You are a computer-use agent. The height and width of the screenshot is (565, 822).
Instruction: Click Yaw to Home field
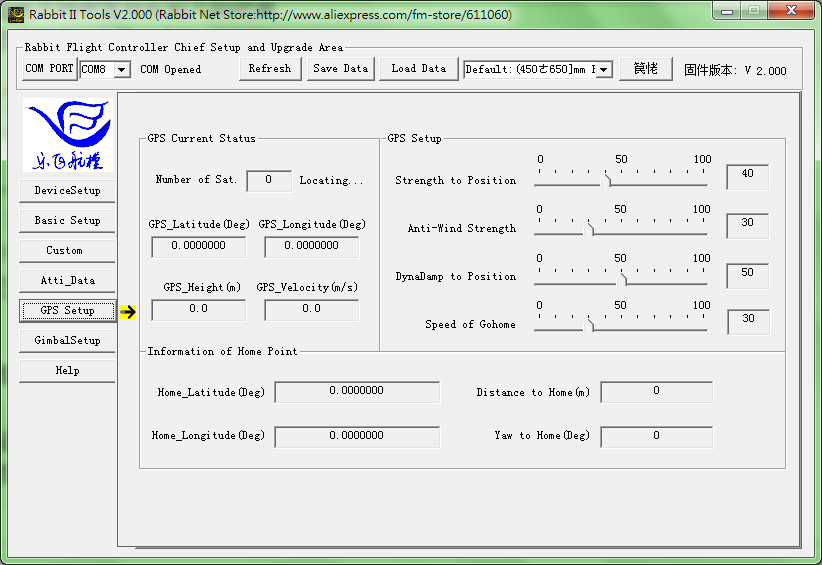pos(656,437)
